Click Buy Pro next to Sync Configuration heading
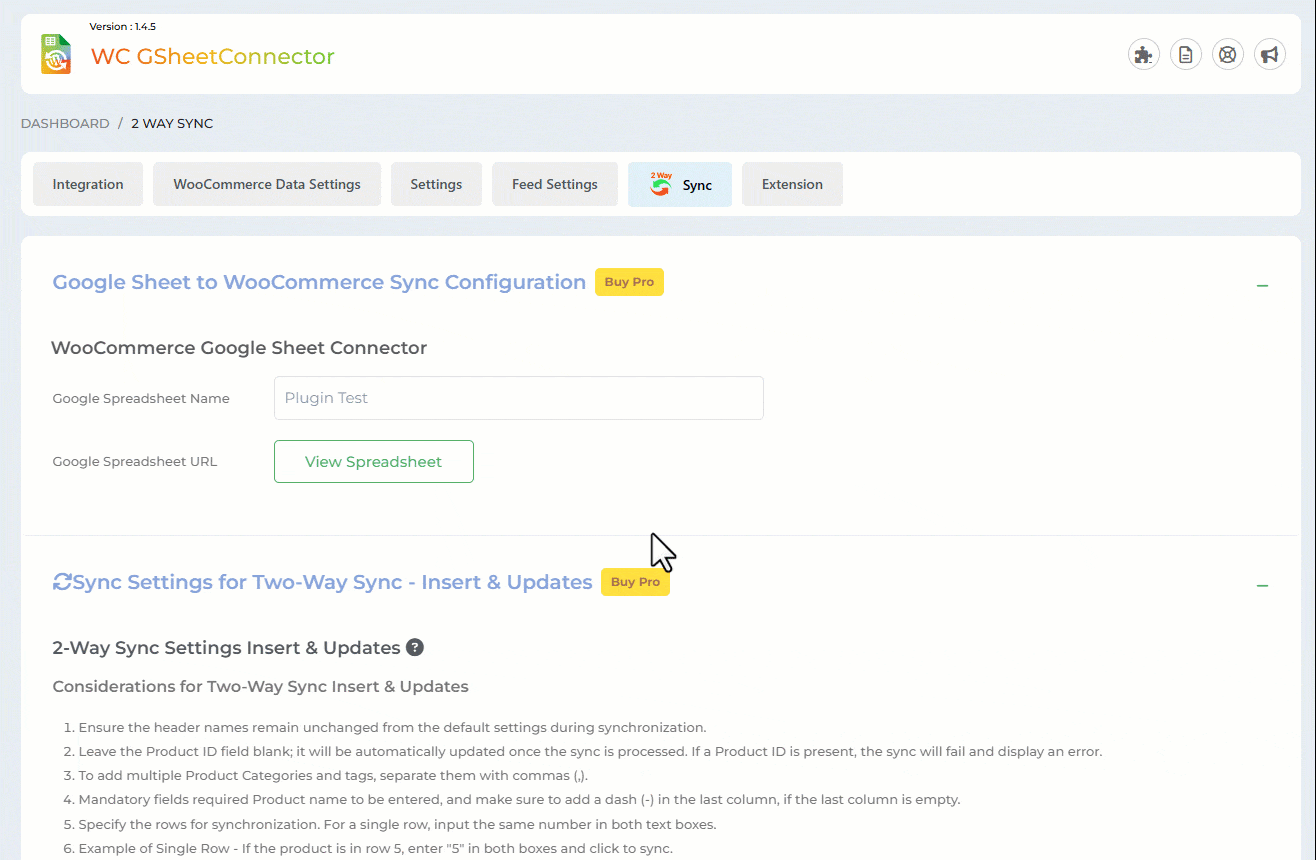This screenshot has width=1316, height=860. point(629,282)
